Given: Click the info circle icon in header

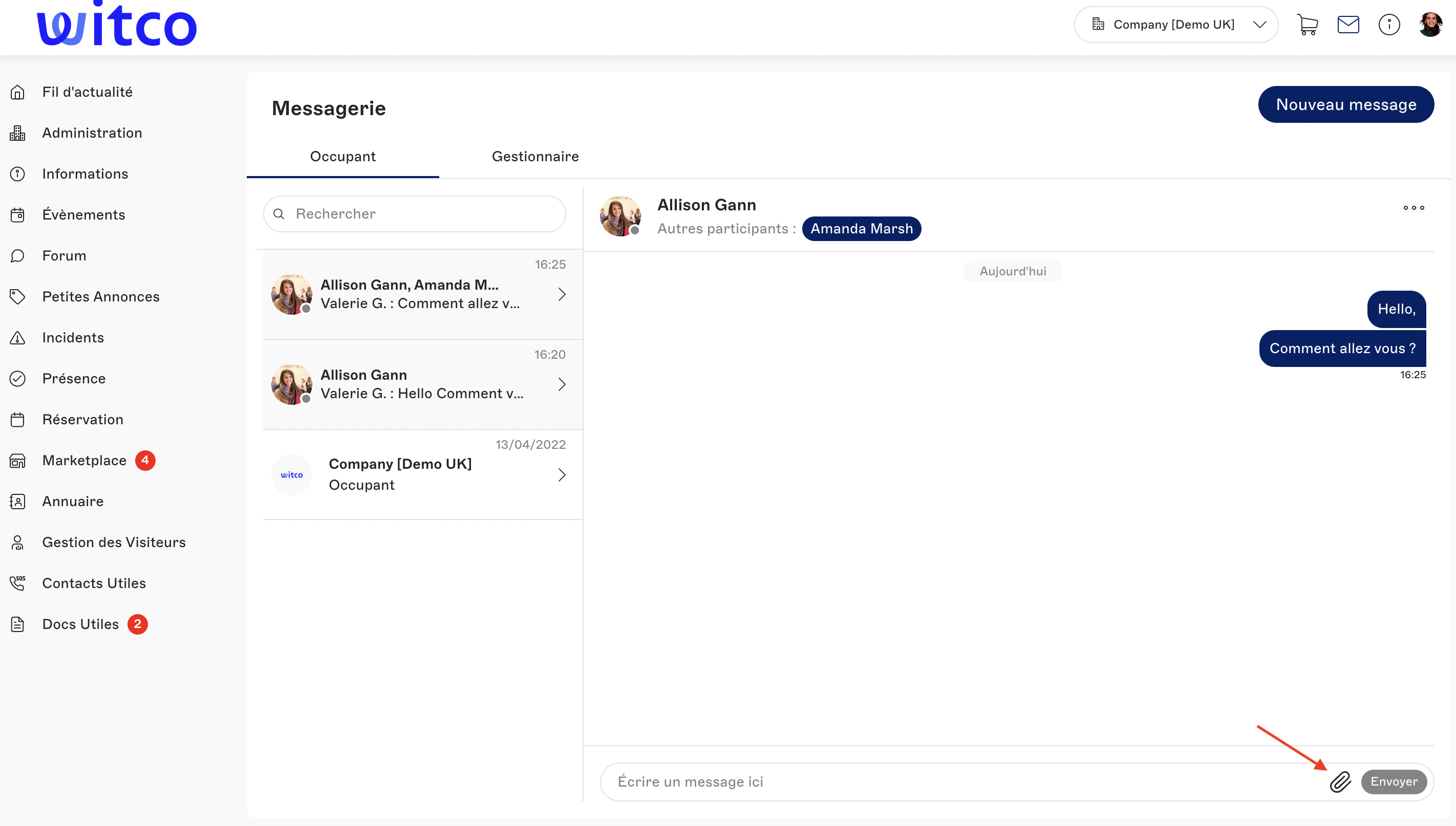Looking at the screenshot, I should (x=1389, y=25).
